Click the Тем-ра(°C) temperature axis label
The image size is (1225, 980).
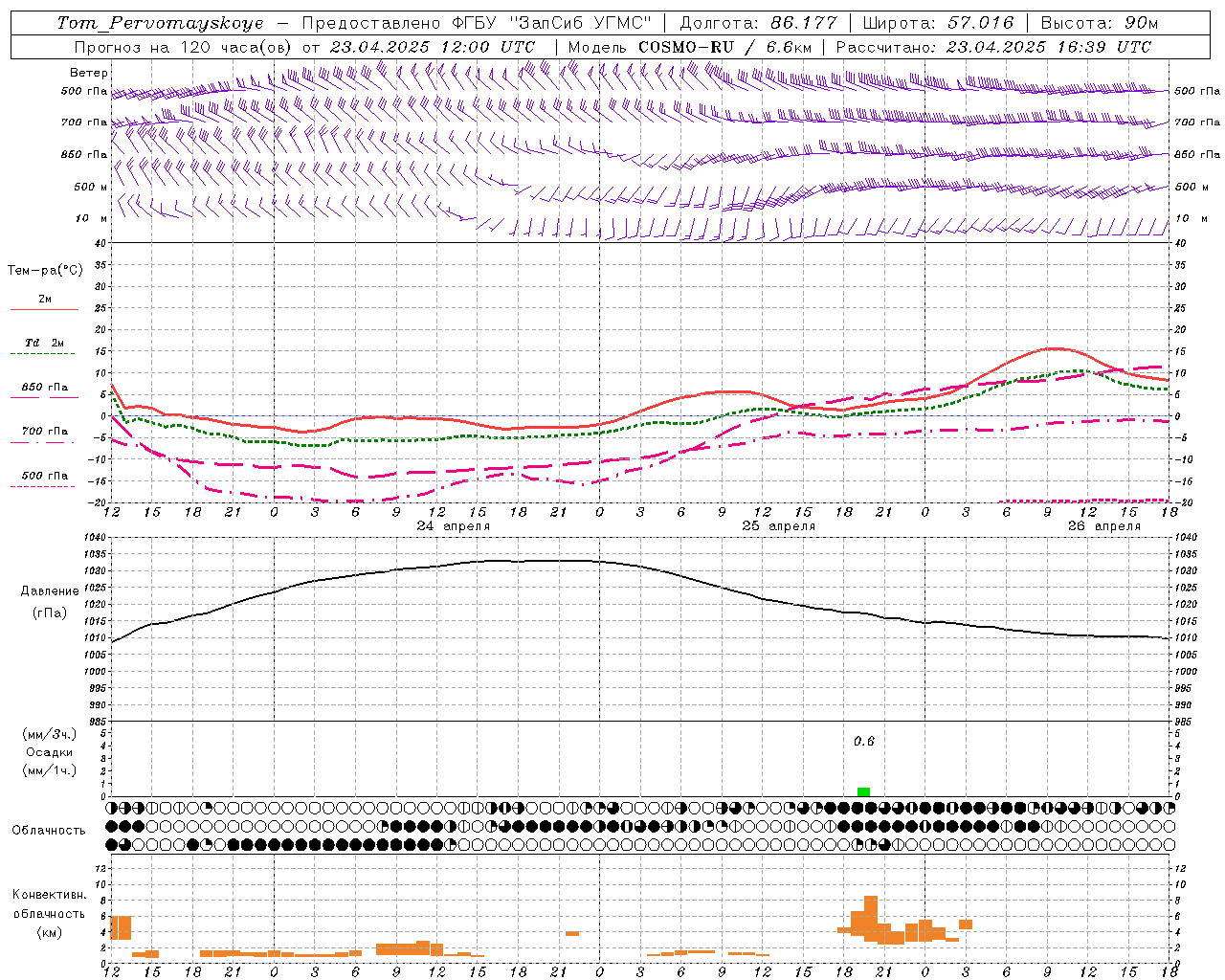pyautogui.click(x=45, y=271)
